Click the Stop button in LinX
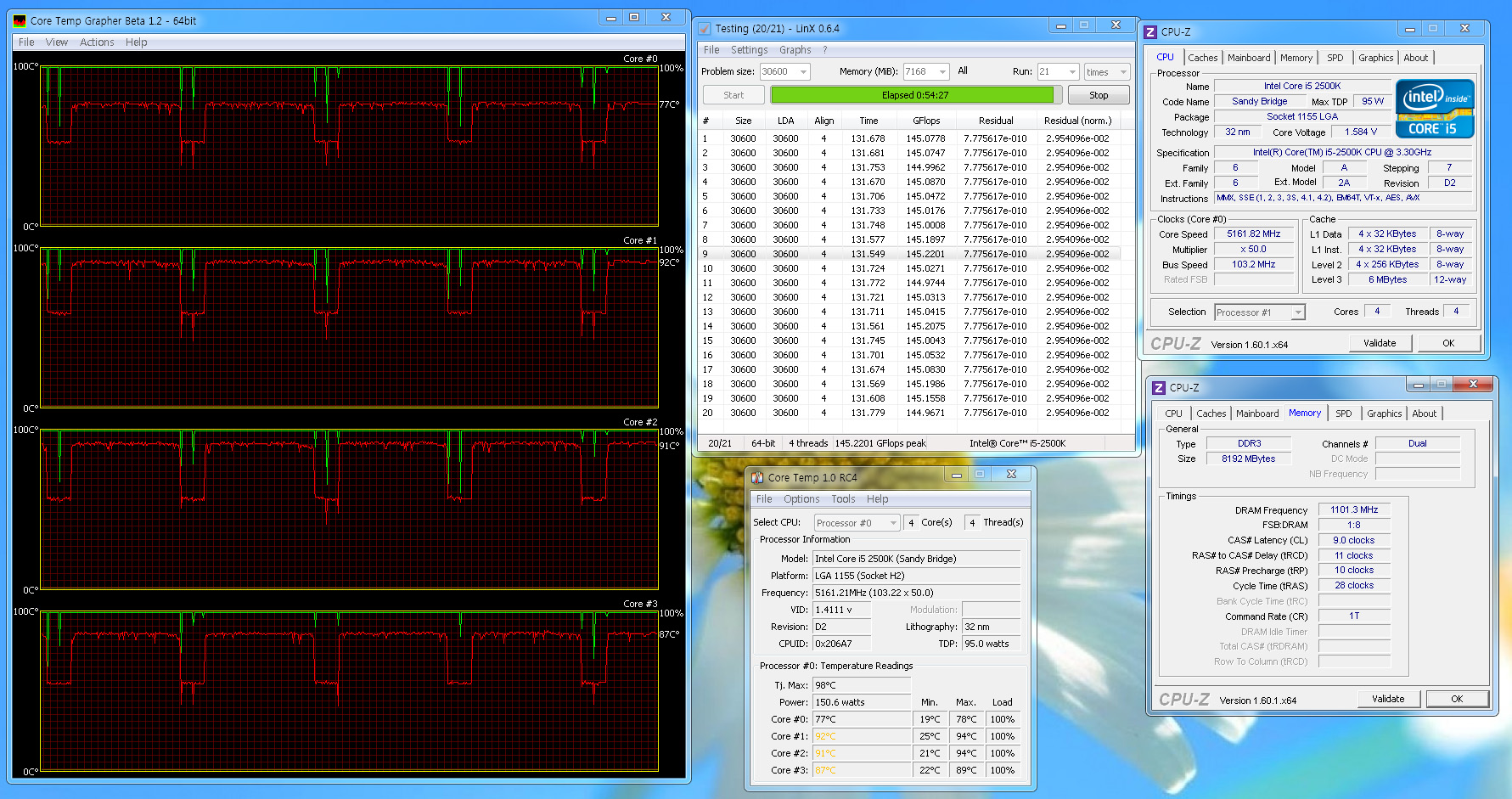Viewport: 1512px width, 799px height. pos(1099,95)
